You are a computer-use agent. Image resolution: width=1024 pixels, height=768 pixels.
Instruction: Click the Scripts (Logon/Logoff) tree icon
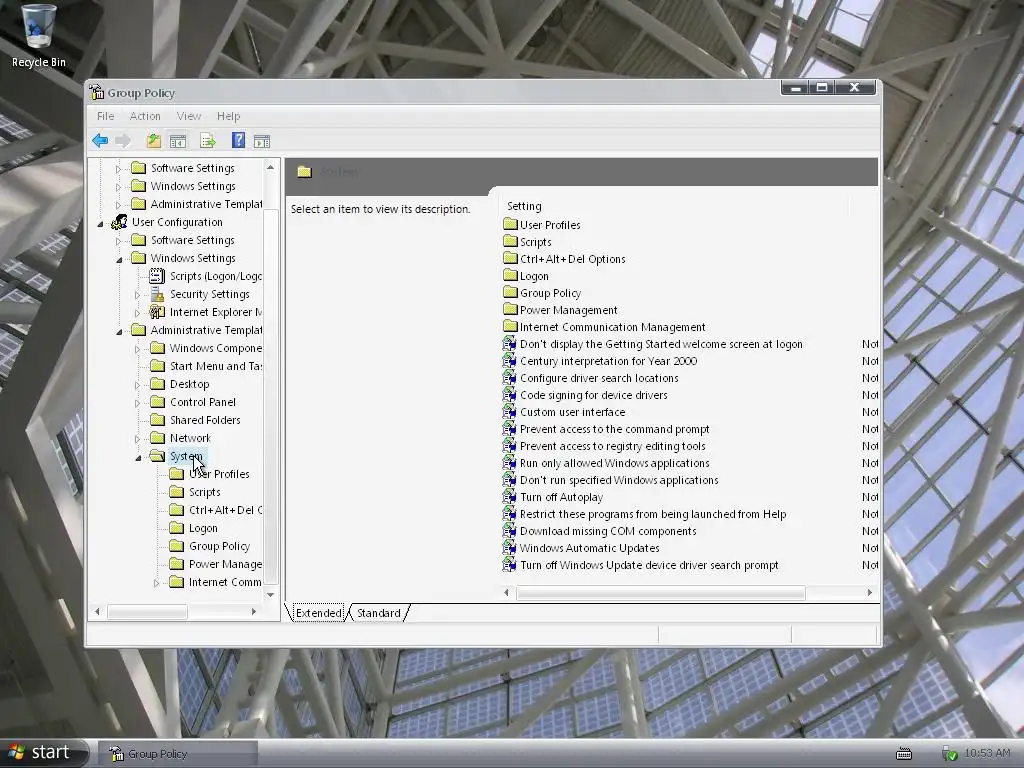click(157, 276)
